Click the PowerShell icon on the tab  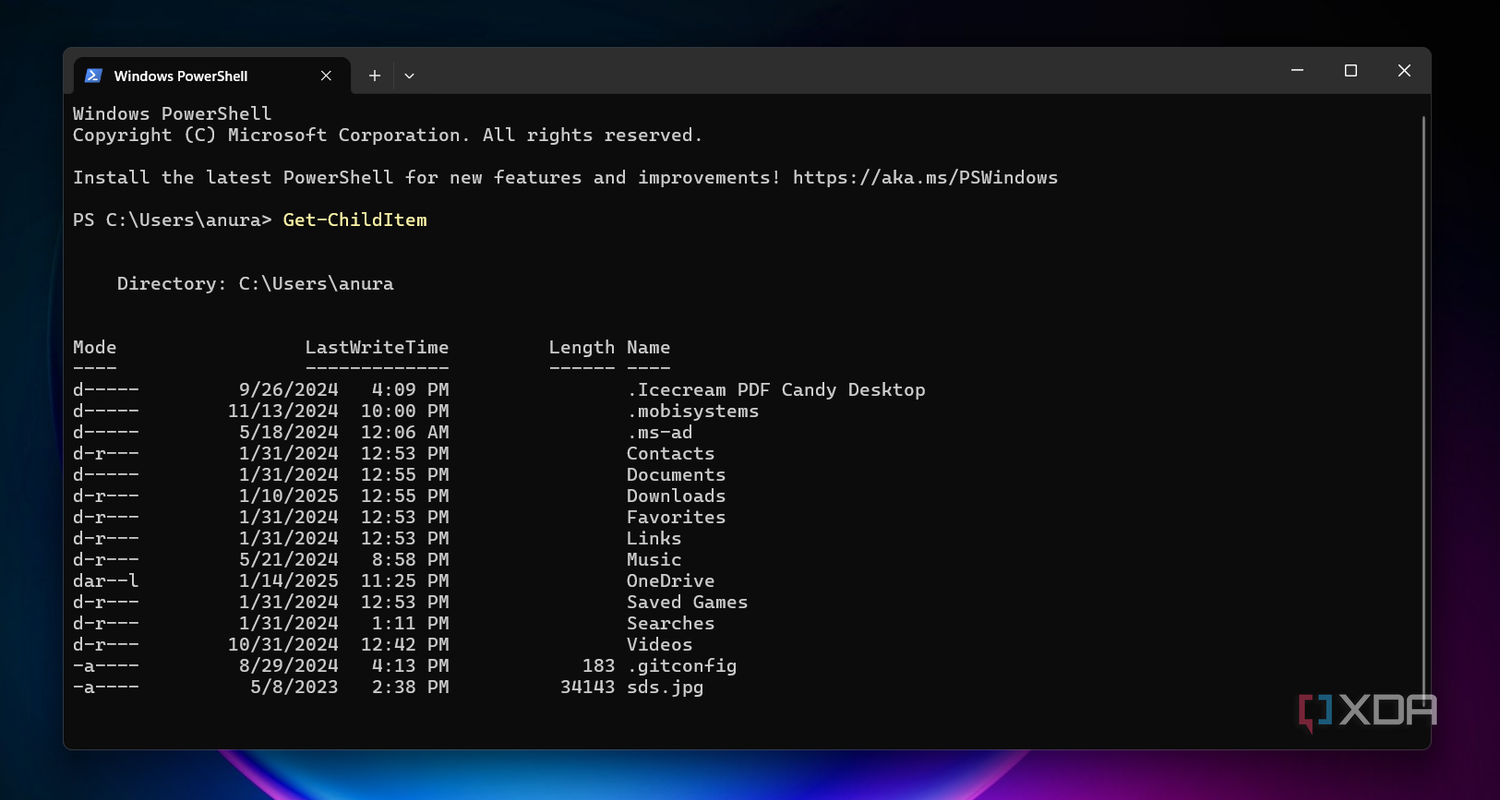(x=93, y=76)
